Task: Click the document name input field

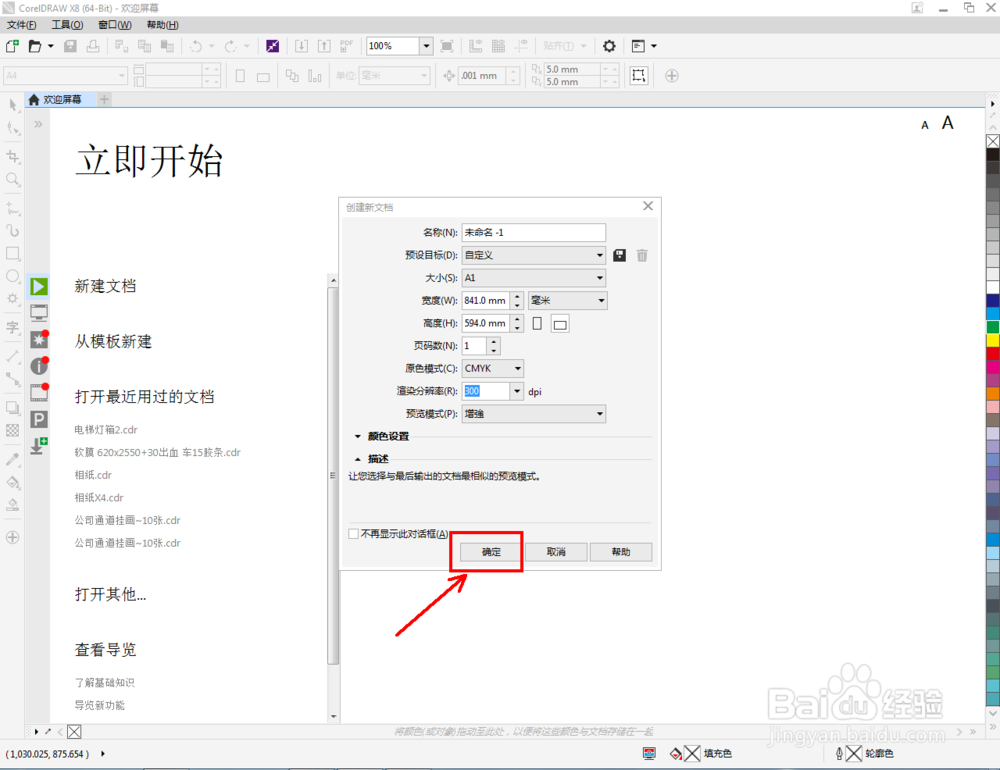Action: click(534, 232)
